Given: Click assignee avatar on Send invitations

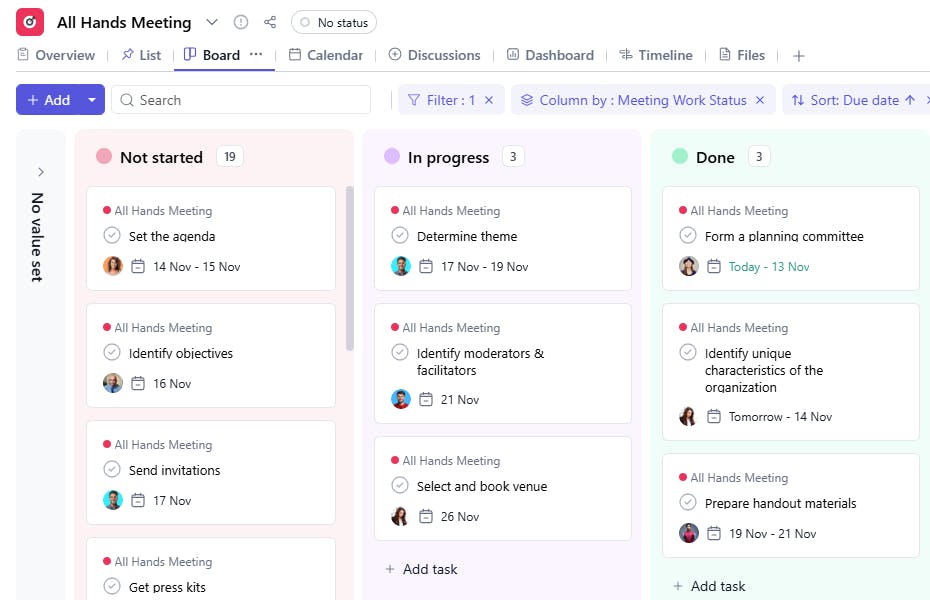Looking at the screenshot, I should tap(113, 500).
